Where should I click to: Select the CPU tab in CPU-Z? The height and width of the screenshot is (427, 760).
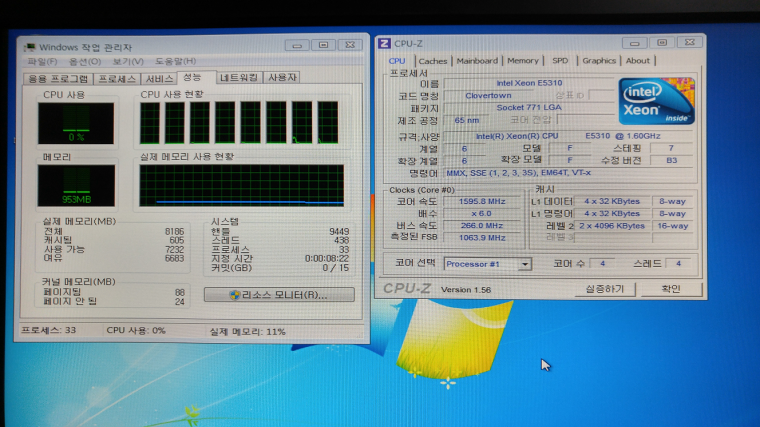tap(396, 61)
